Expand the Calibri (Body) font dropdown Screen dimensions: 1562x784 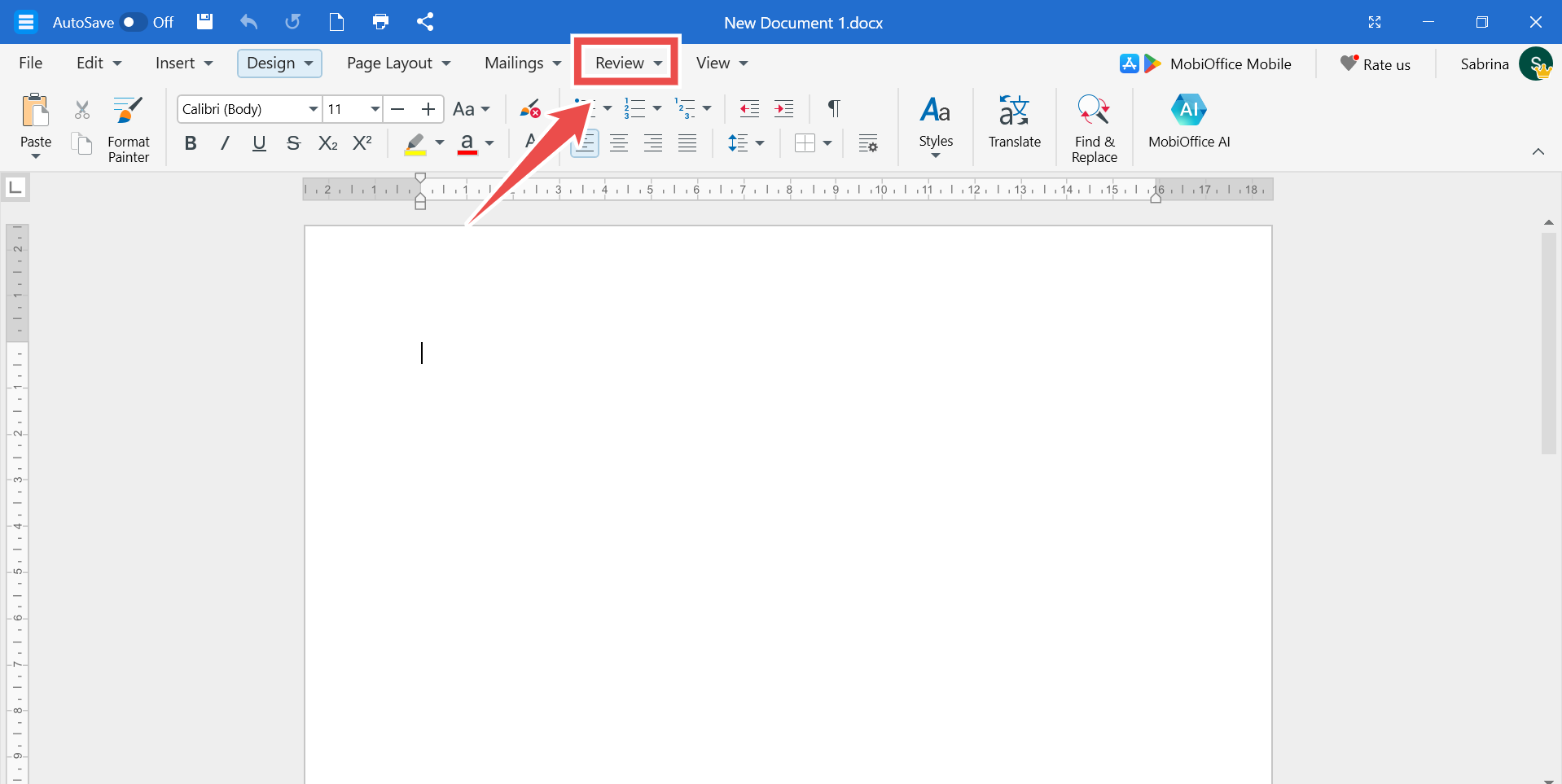[313, 109]
